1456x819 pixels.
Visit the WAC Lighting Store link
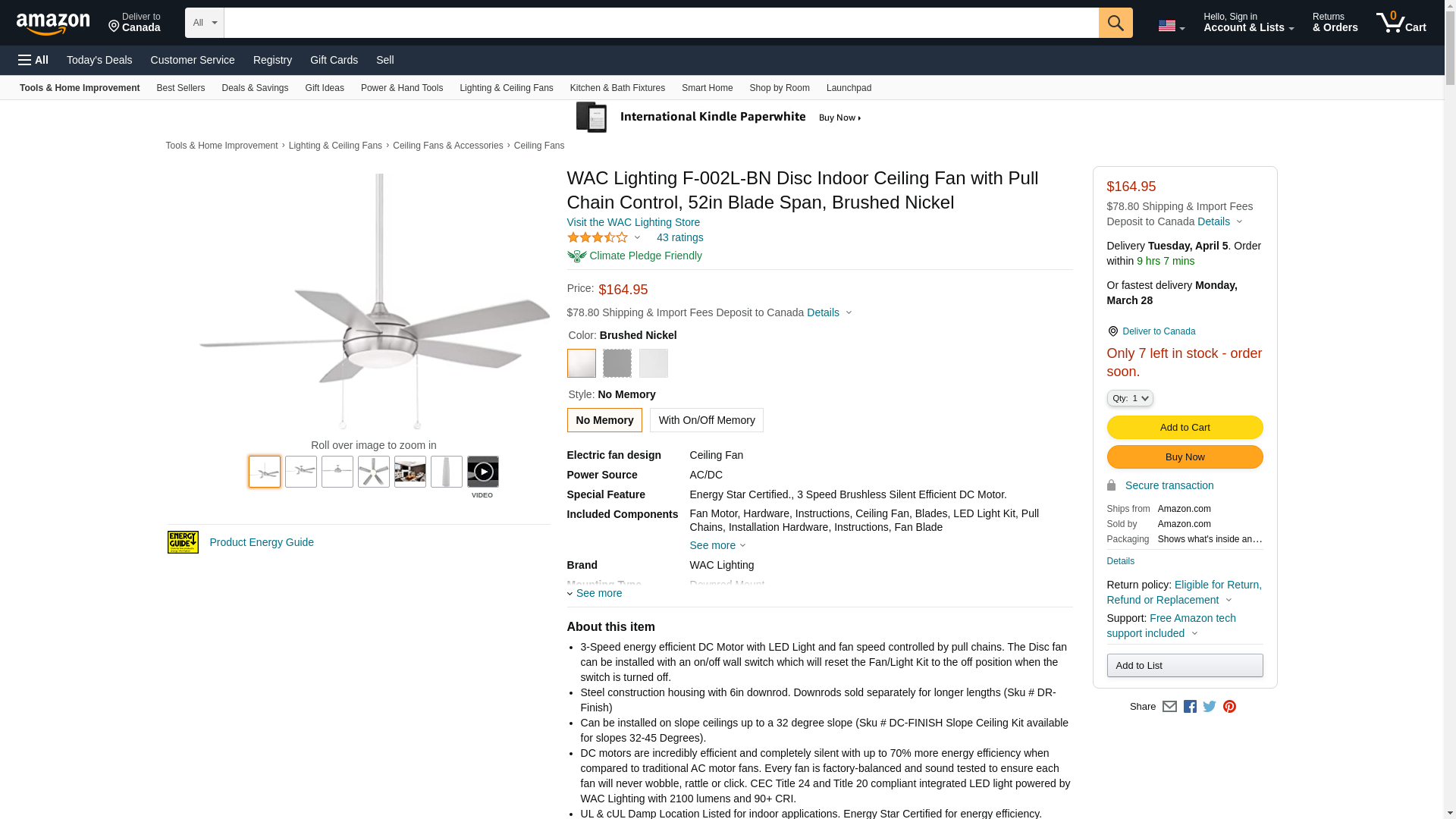coord(633,222)
